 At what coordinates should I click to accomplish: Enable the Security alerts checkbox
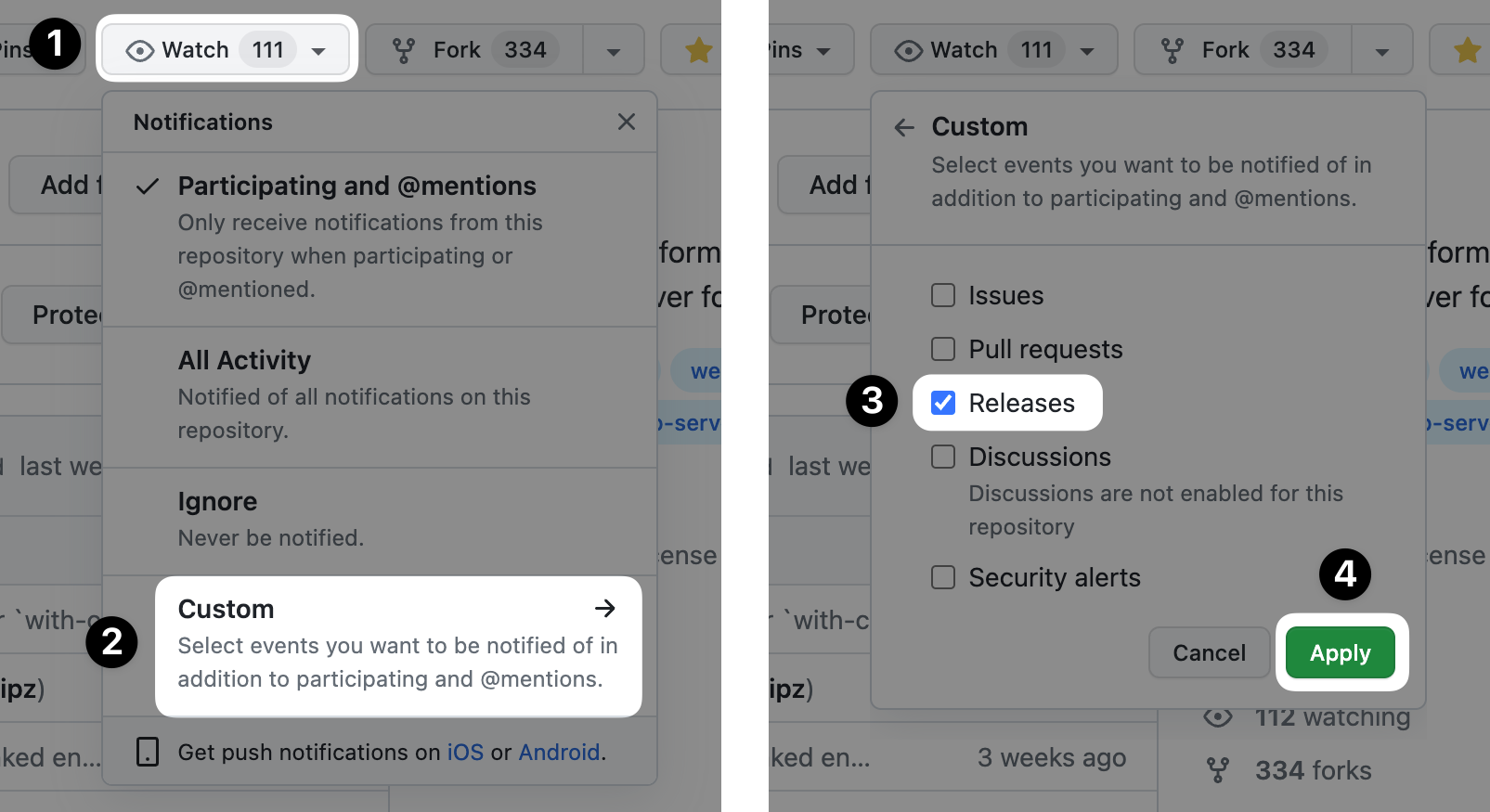point(943,577)
